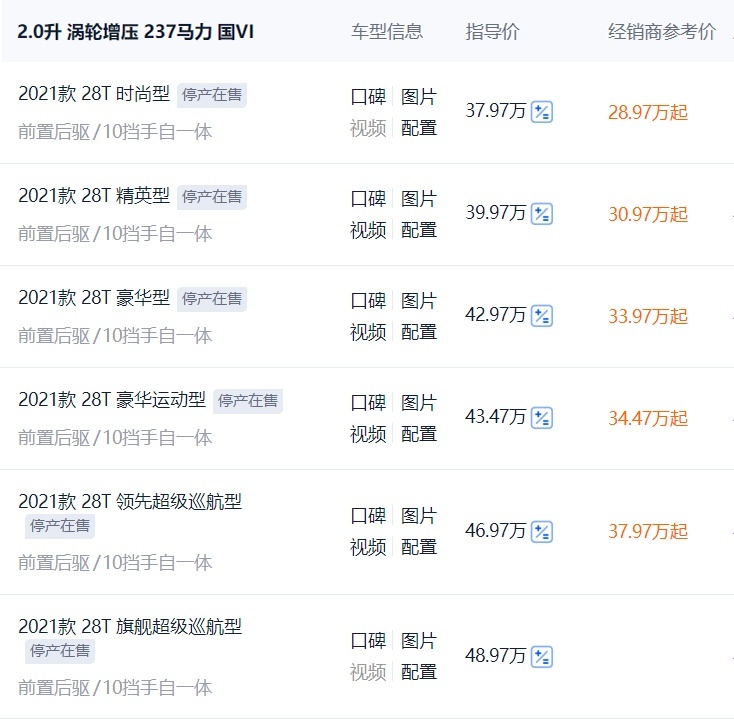The height and width of the screenshot is (720, 734).
Task: Open 图片 for the 领先超级巡航型 trim
Action: click(419, 516)
